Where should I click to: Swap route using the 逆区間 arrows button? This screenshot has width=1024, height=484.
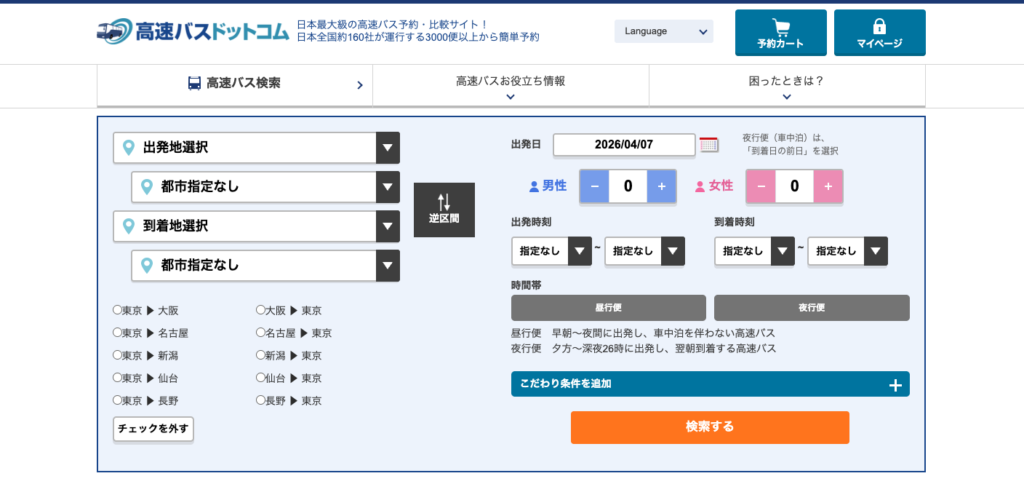[444, 209]
